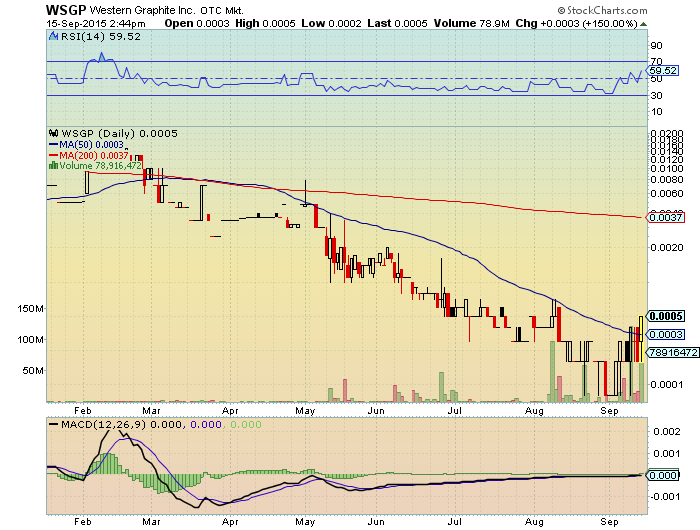Click the RSI line icon beside RSI(14)
Image resolution: width=700 pixels, height=530 pixels.
point(54,37)
